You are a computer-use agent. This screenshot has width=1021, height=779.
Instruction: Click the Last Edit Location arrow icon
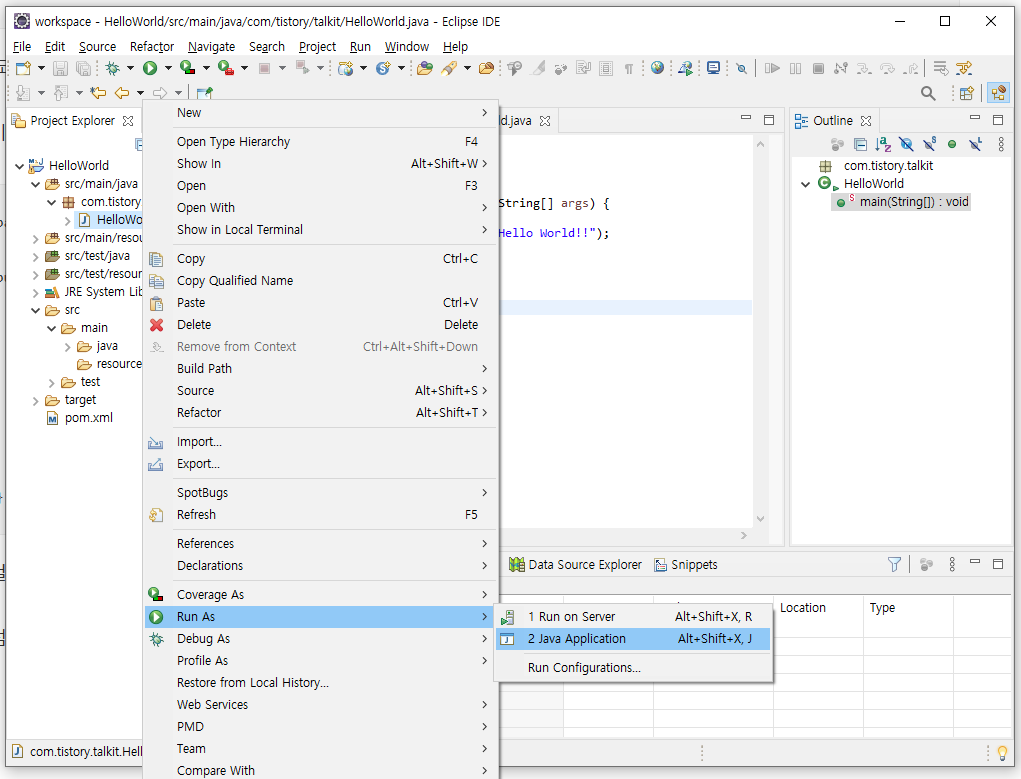pyautogui.click(x=98, y=93)
